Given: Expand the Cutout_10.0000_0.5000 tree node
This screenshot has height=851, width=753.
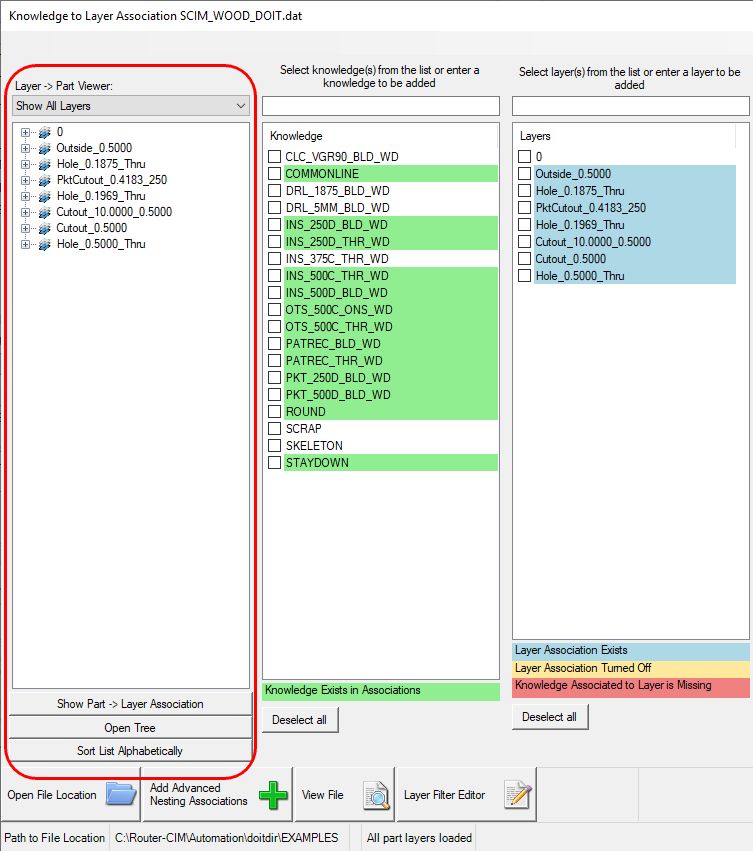Looking at the screenshot, I should coord(26,212).
